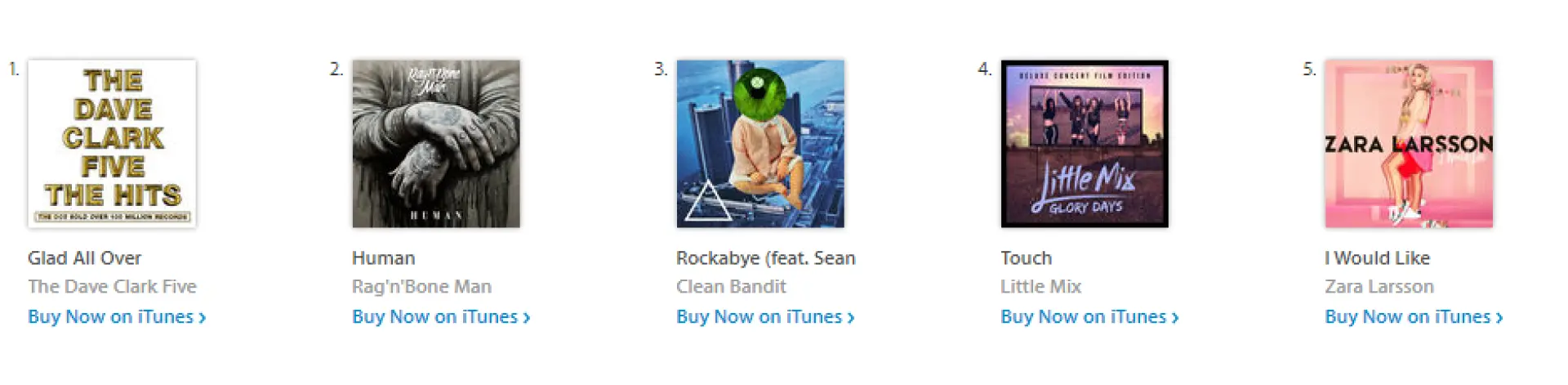Image resolution: width=1568 pixels, height=385 pixels.
Task: Go to The Dave Clark Five artist
Action: click(113, 287)
